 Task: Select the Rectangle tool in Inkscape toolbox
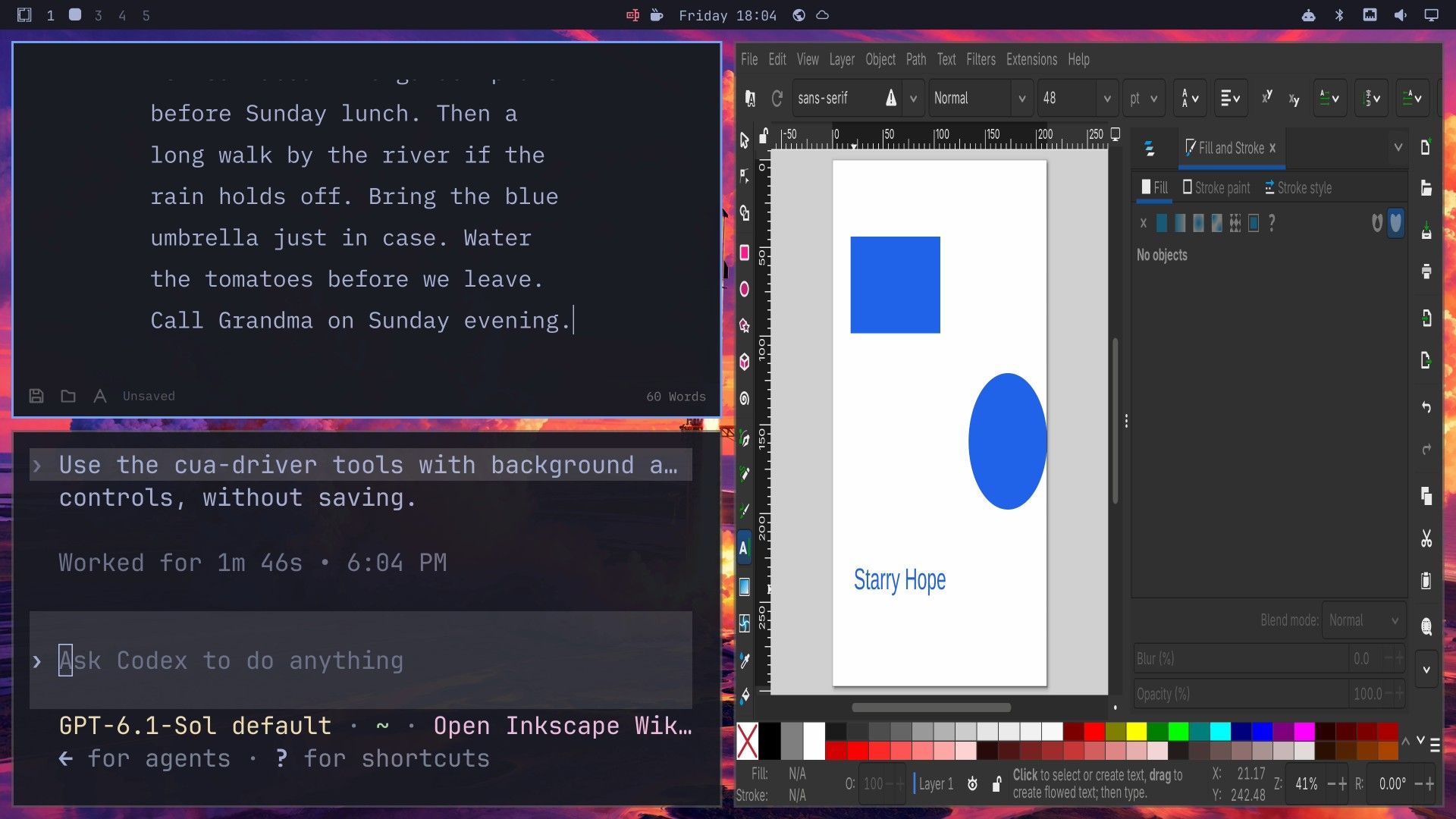[744, 253]
